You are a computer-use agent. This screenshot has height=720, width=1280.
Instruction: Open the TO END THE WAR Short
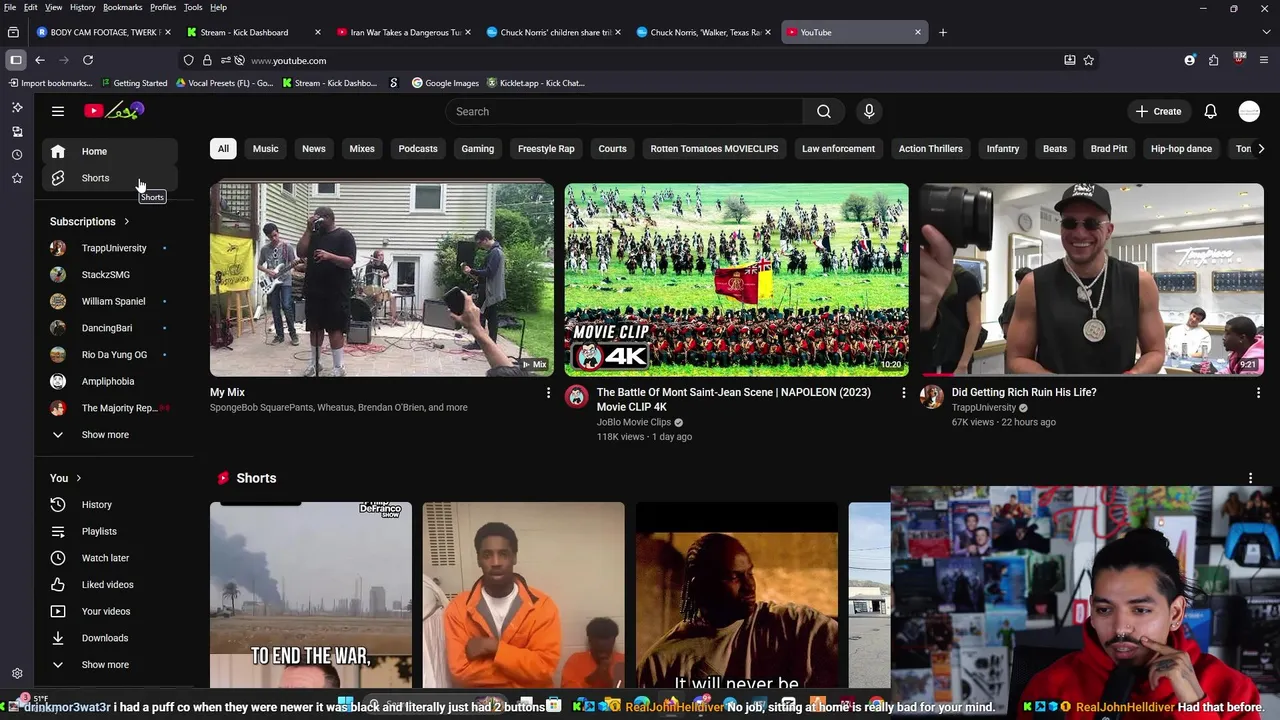pyautogui.click(x=311, y=595)
